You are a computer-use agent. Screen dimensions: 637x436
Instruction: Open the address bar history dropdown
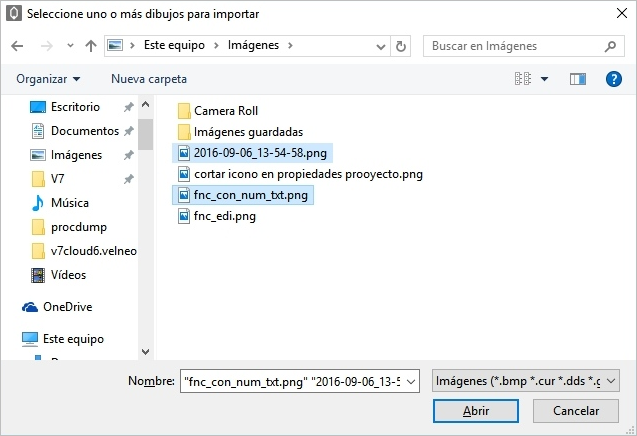(x=381, y=46)
